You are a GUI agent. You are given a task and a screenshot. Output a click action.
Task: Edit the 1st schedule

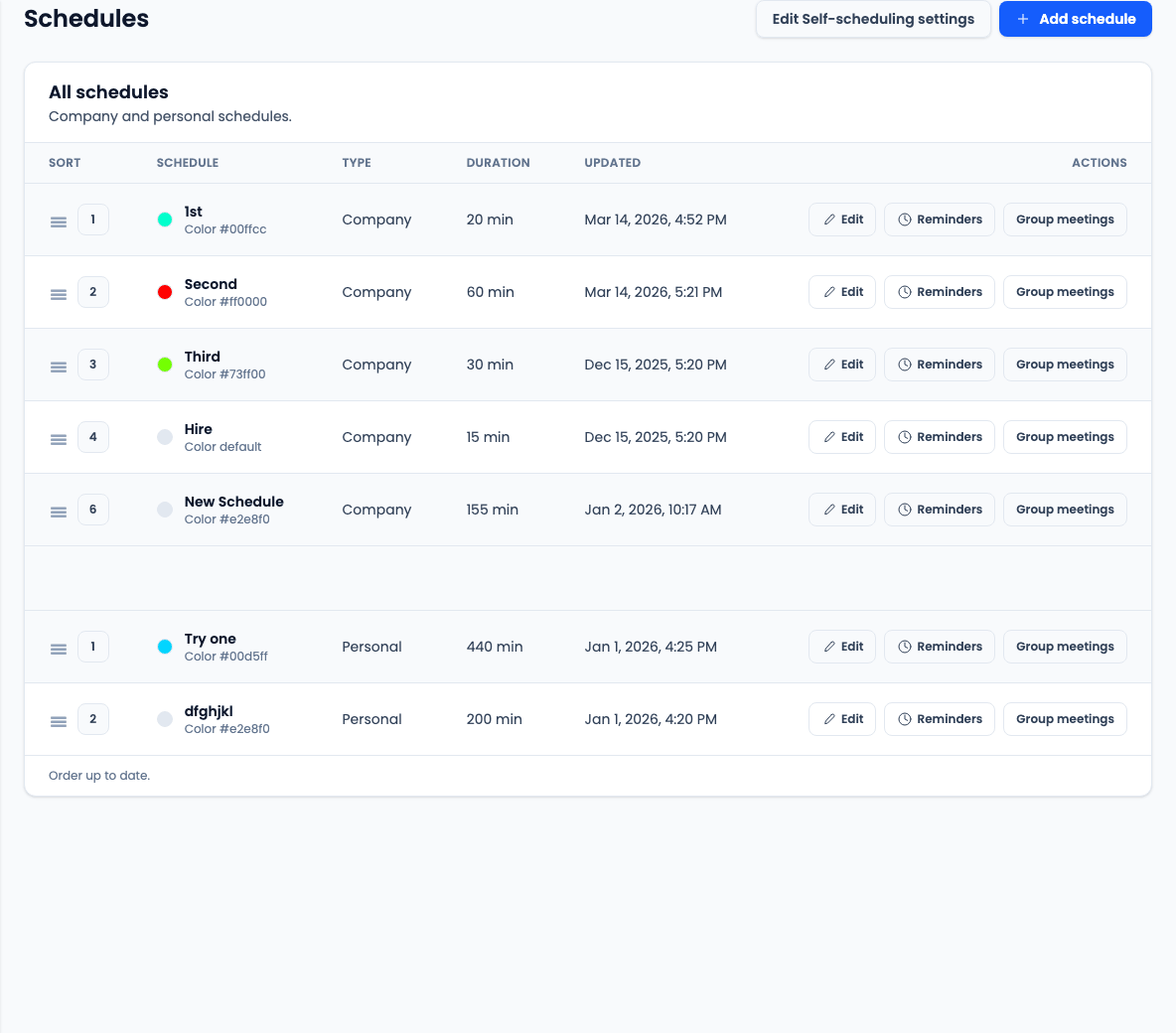tap(842, 220)
